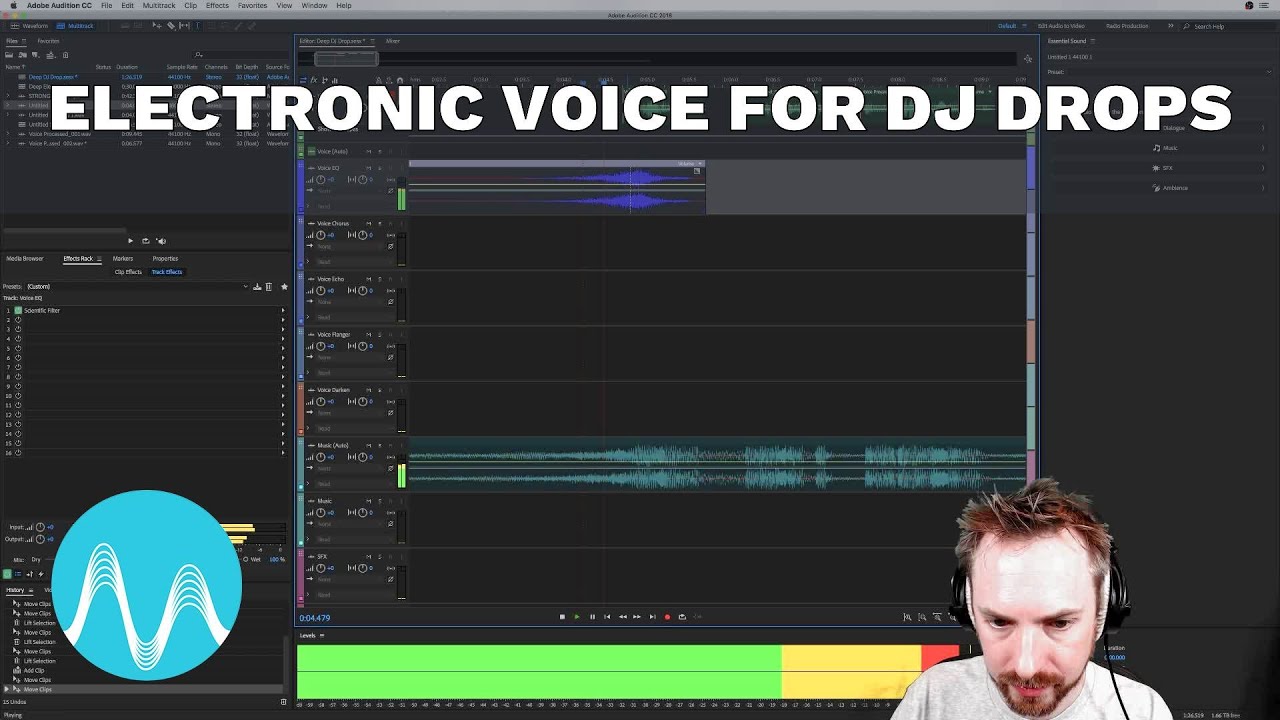Mark effects preset as favorite star
The image size is (1280, 720).
284,287
